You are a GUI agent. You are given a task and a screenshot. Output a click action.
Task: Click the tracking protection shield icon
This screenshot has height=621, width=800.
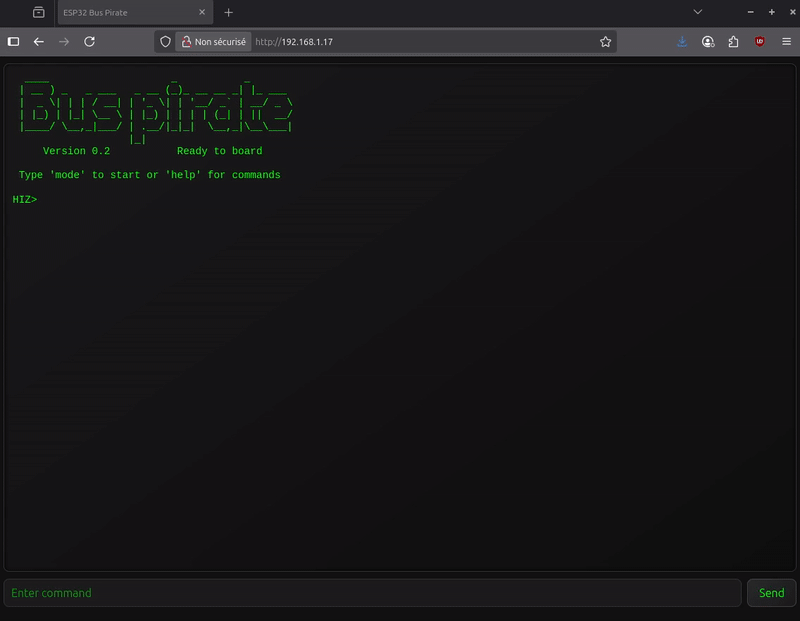(x=166, y=42)
